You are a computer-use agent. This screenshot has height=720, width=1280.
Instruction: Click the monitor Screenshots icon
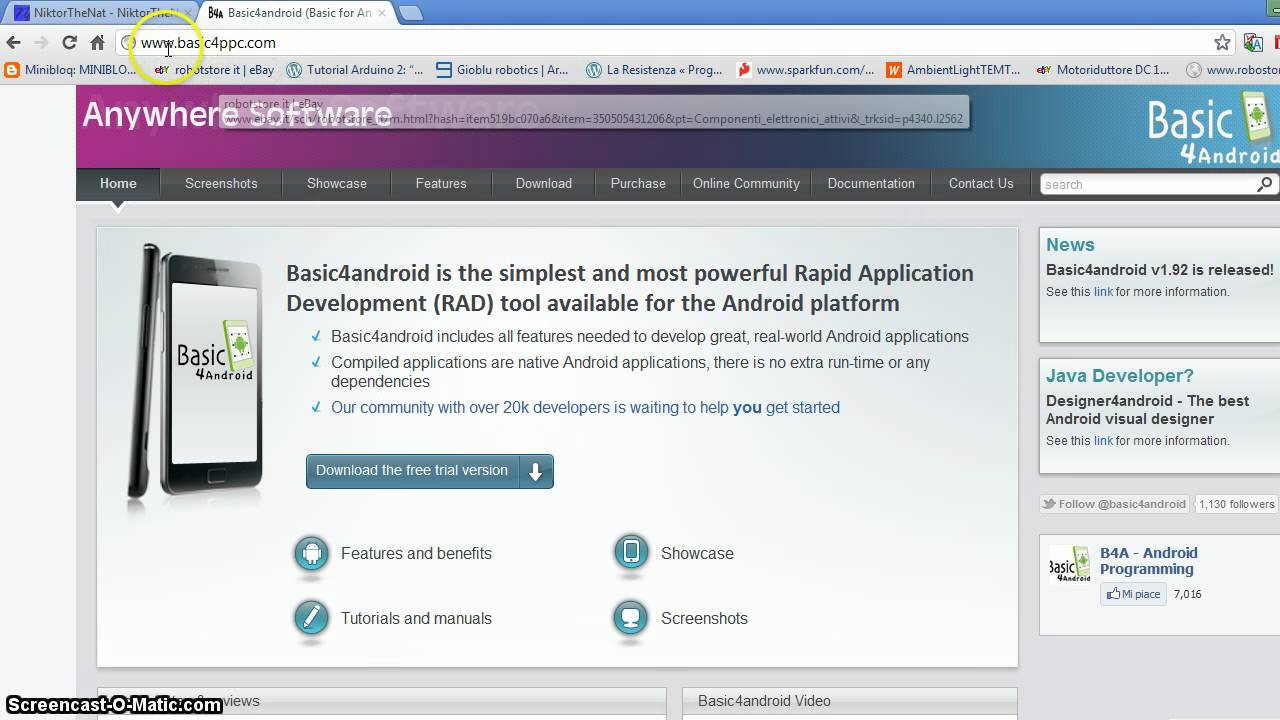point(631,618)
